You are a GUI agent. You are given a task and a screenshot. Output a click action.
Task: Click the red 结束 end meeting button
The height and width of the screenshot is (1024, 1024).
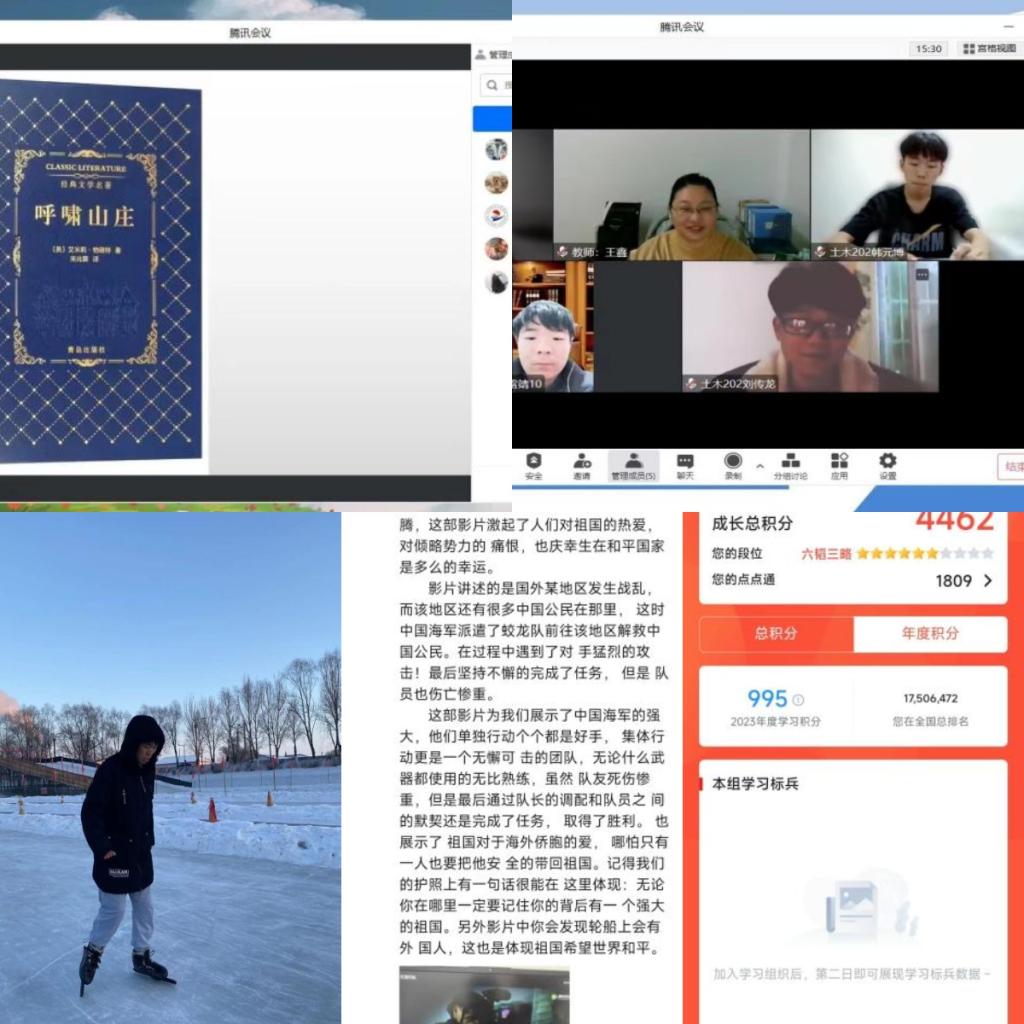[x=1011, y=467]
